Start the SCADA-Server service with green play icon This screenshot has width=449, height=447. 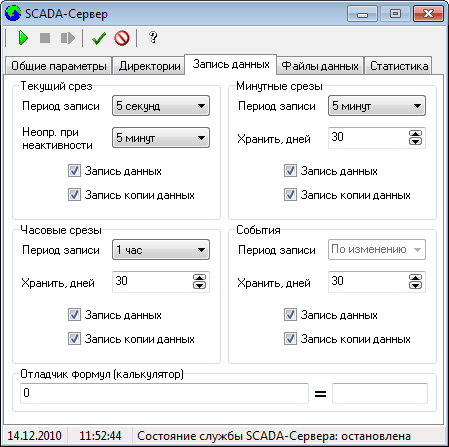23,38
